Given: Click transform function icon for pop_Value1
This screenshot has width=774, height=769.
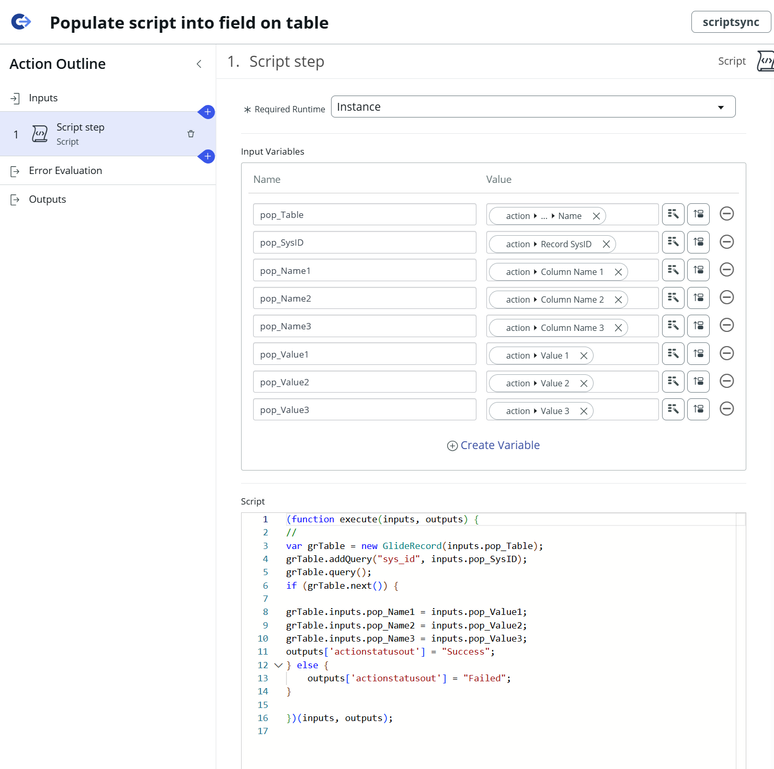Looking at the screenshot, I should [698, 353].
